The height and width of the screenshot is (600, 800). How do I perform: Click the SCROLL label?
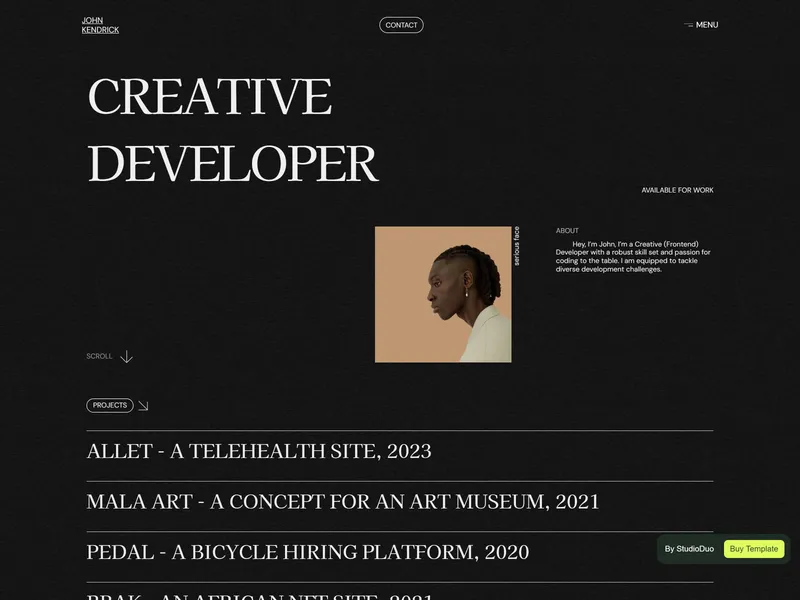coord(99,356)
